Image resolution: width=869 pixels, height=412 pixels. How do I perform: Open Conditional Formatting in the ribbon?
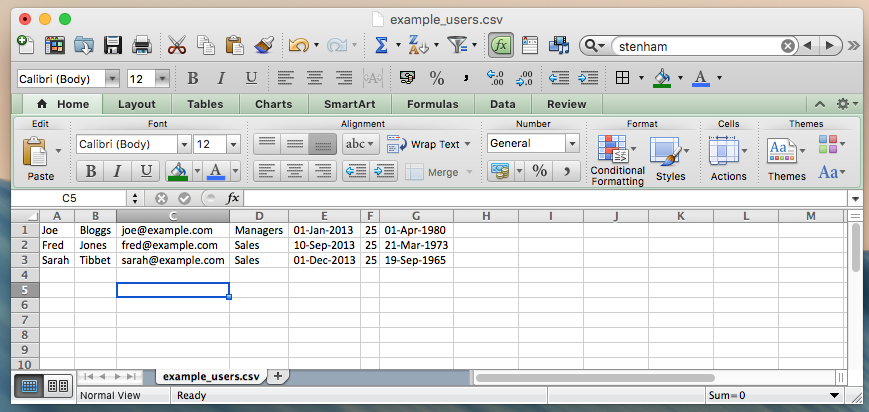point(617,157)
